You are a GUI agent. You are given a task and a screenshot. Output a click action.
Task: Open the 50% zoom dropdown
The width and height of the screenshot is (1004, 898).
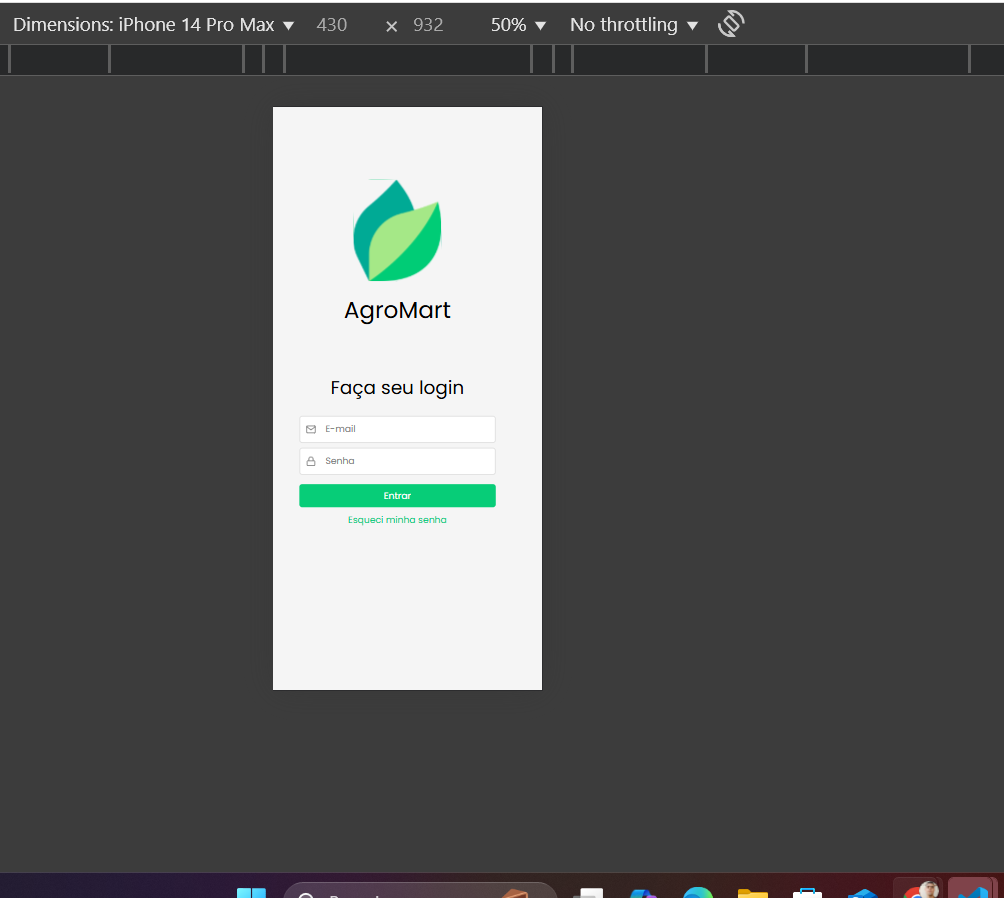coord(518,25)
